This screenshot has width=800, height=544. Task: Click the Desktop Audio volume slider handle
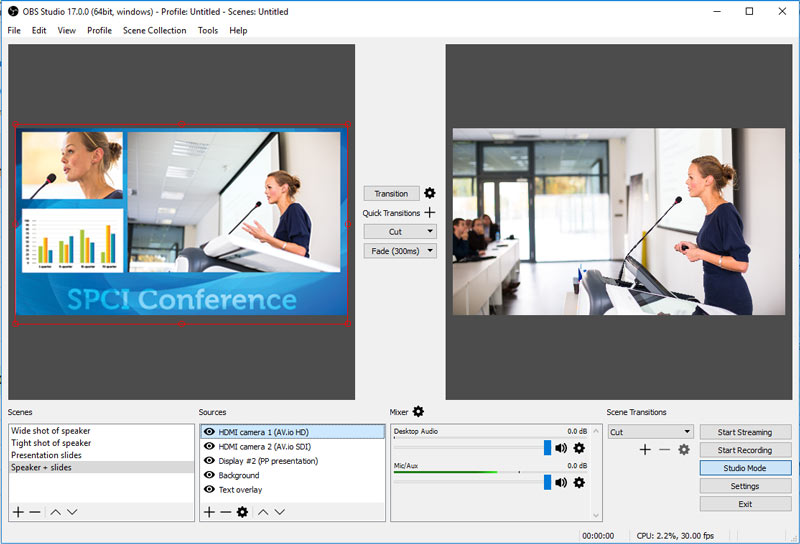547,448
